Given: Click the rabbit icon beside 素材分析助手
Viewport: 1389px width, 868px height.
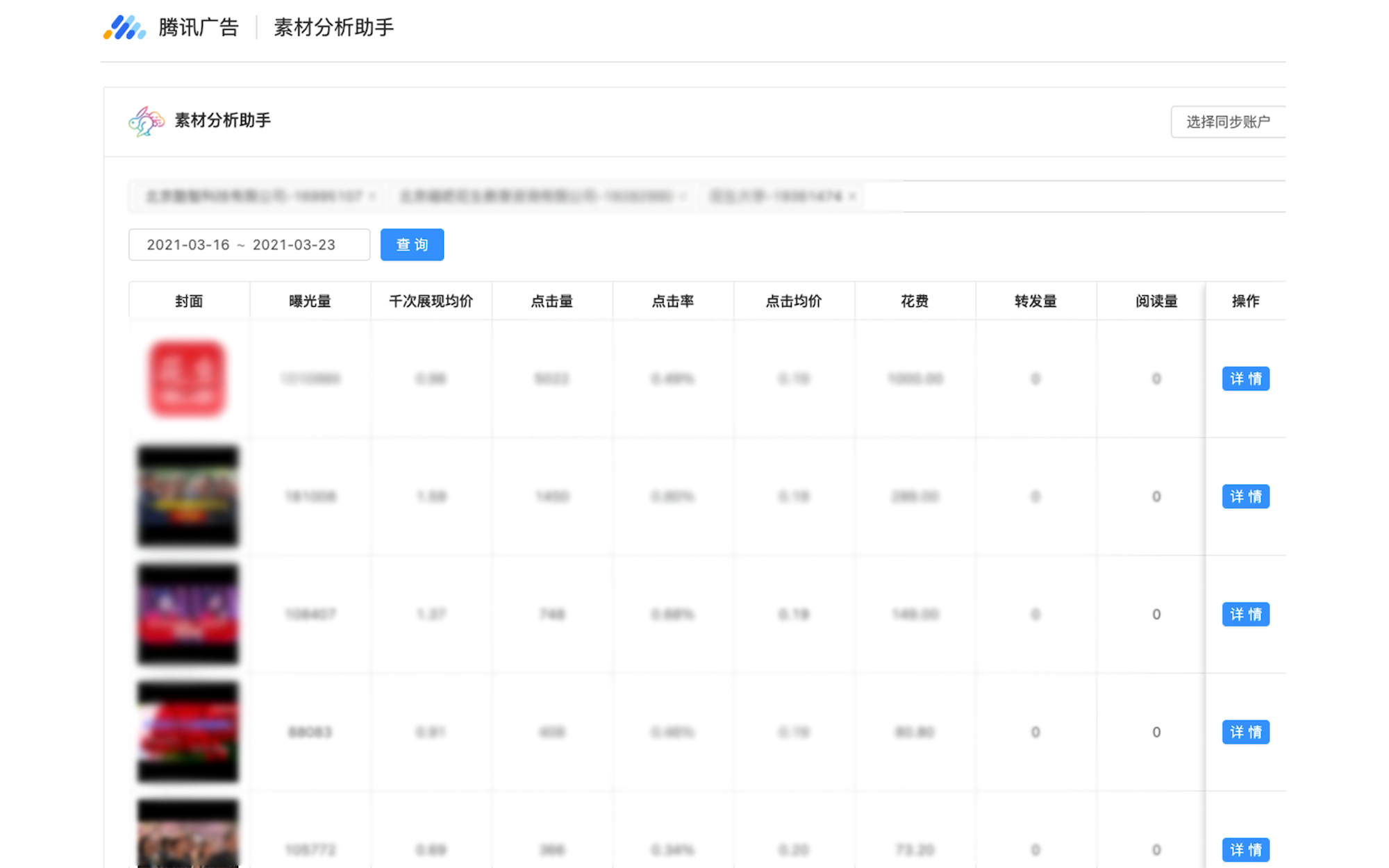Looking at the screenshot, I should [146, 122].
